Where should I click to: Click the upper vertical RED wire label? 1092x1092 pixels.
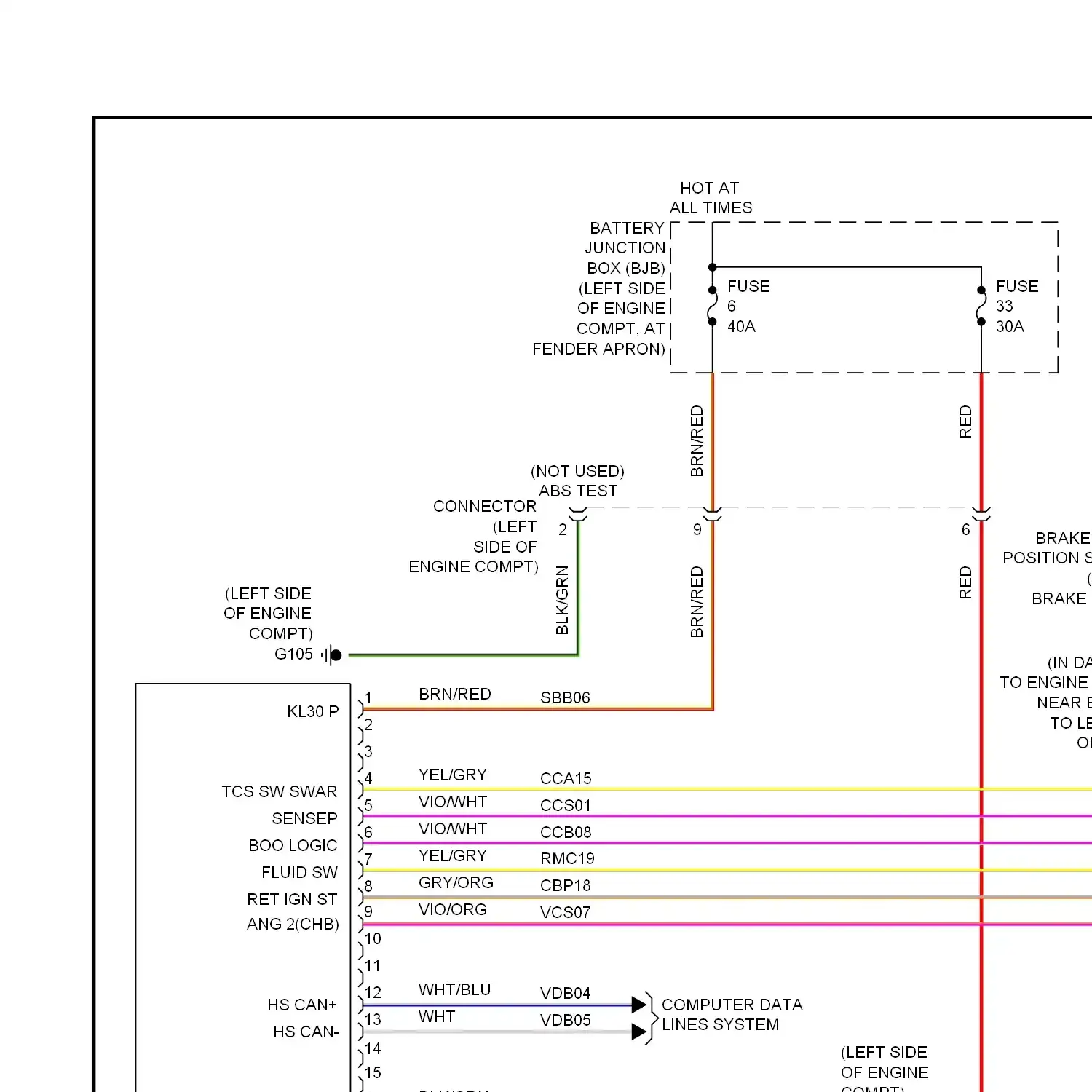[x=965, y=422]
